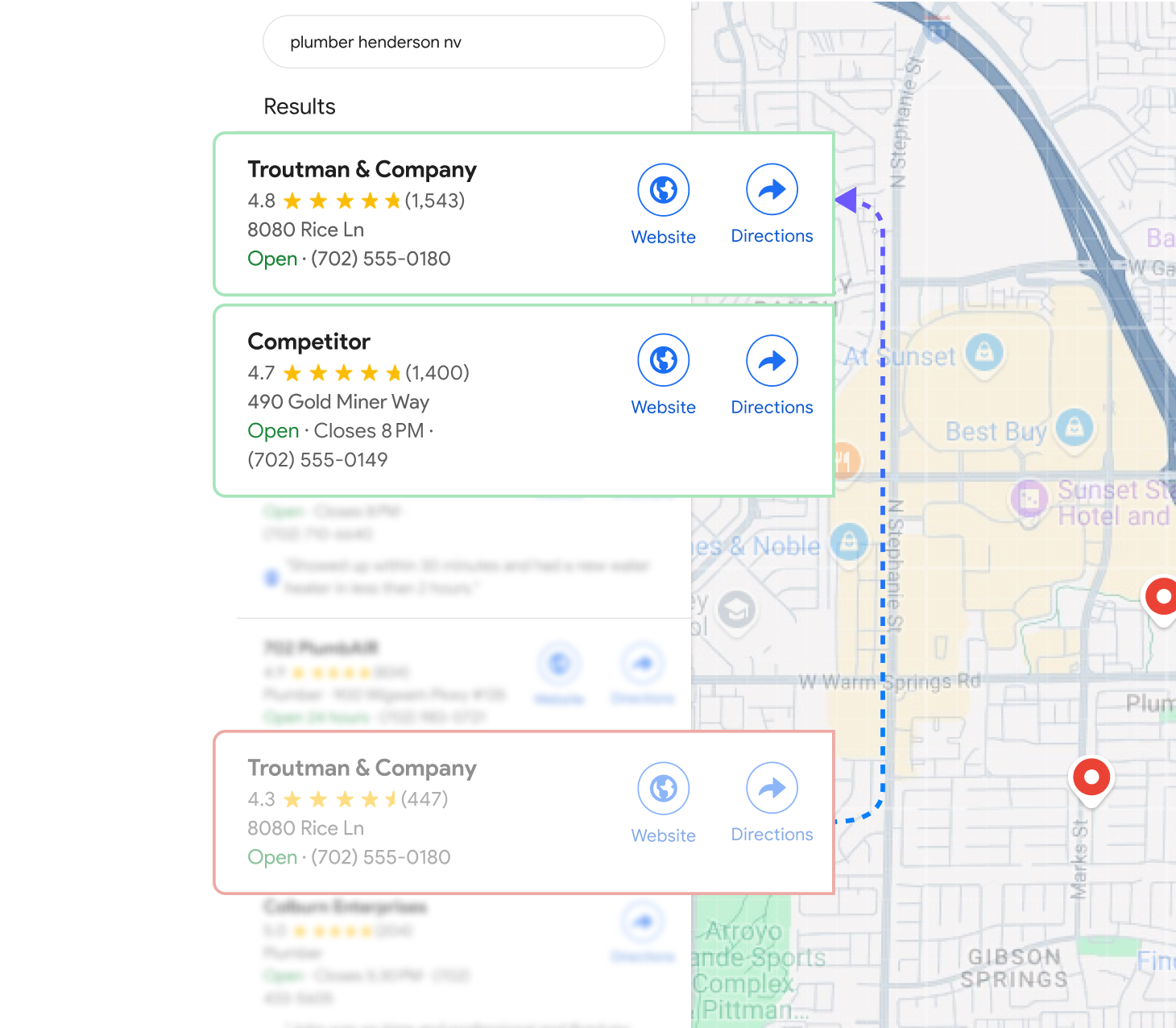Open lower Troutman & Company title with 4.3 rating
This screenshot has width=1176, height=1028.
[362, 768]
